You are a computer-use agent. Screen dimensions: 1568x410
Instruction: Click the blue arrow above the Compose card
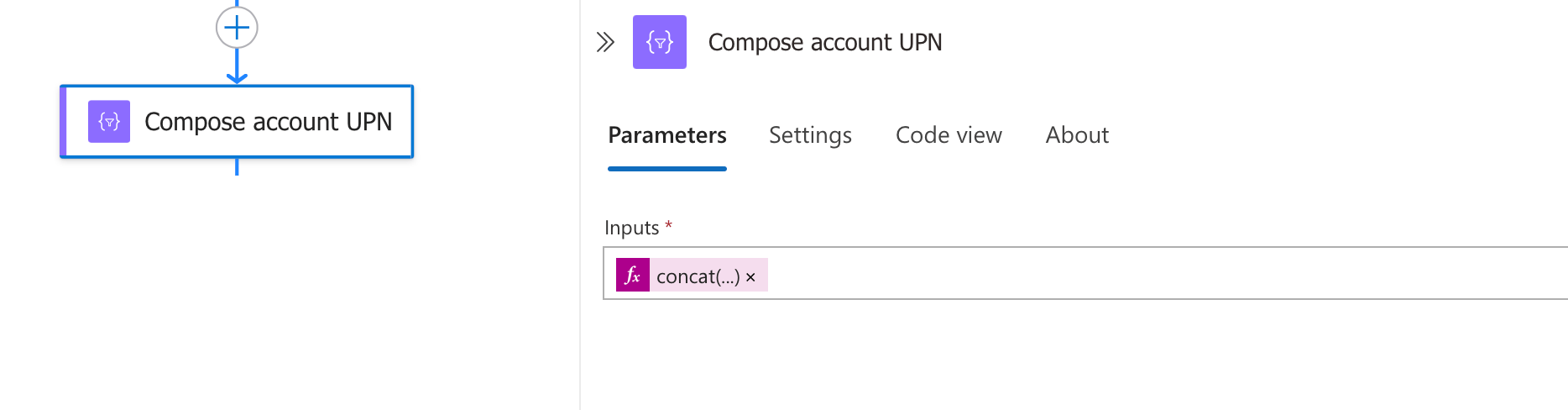[237, 69]
